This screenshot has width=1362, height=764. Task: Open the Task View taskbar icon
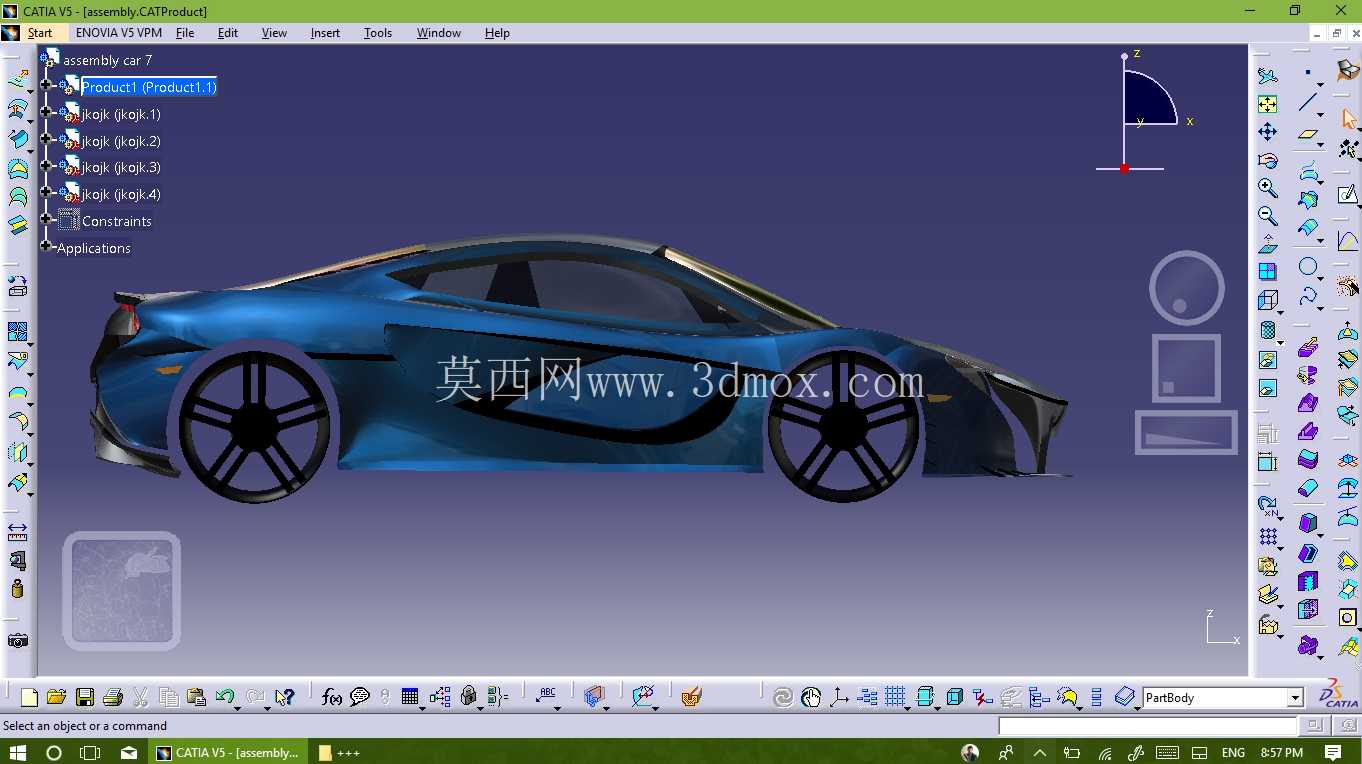coord(90,752)
